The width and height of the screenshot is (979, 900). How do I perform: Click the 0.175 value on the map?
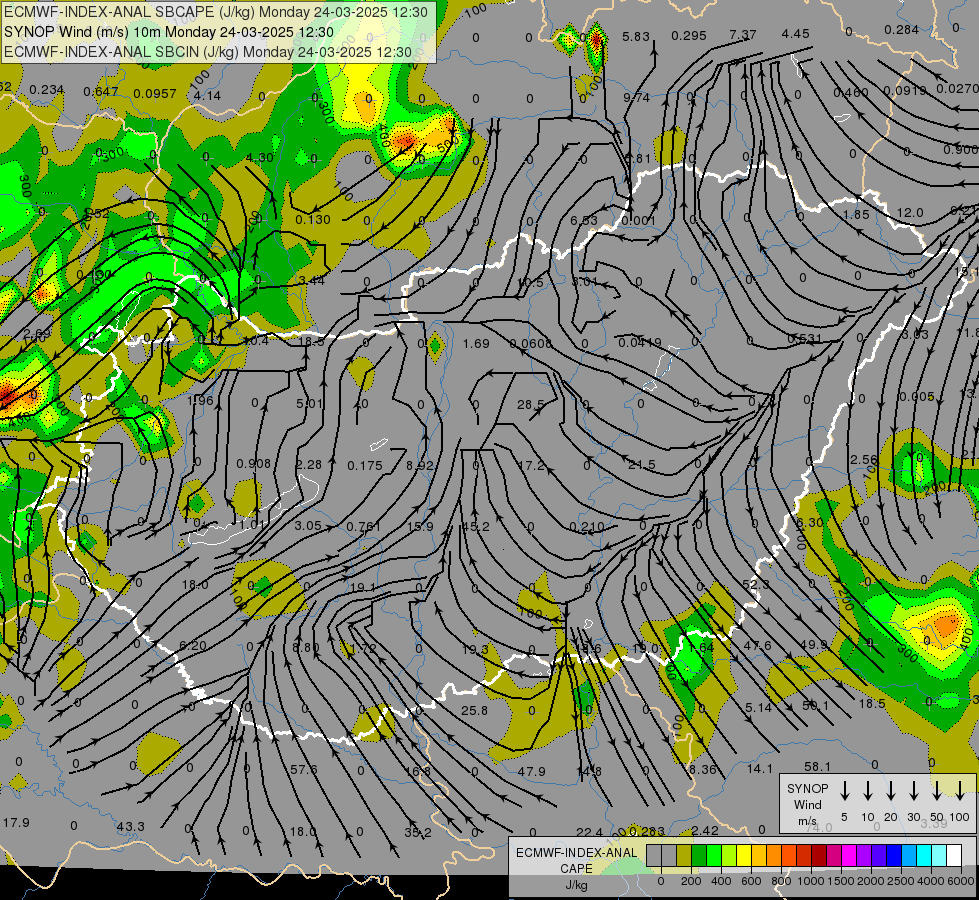pos(365,465)
